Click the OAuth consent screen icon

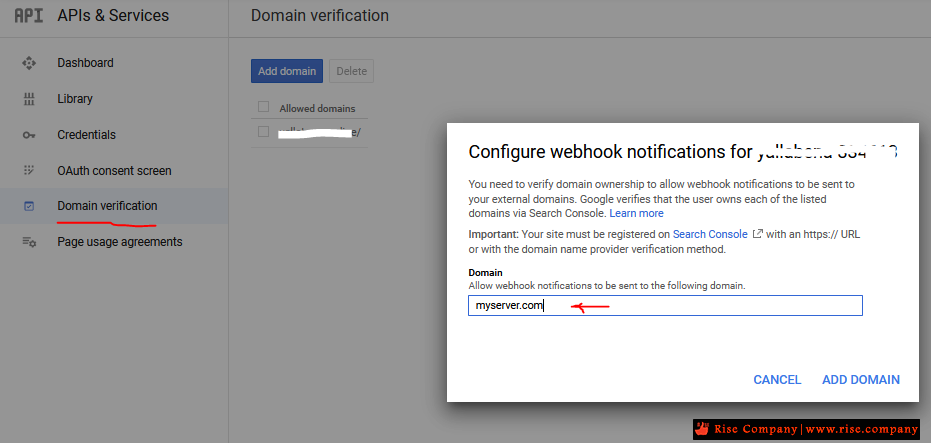click(x=29, y=171)
